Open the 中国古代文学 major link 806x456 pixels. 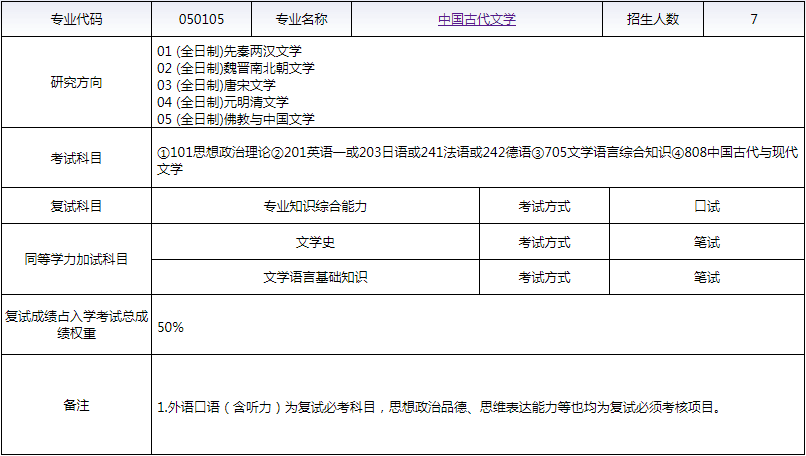click(477, 19)
